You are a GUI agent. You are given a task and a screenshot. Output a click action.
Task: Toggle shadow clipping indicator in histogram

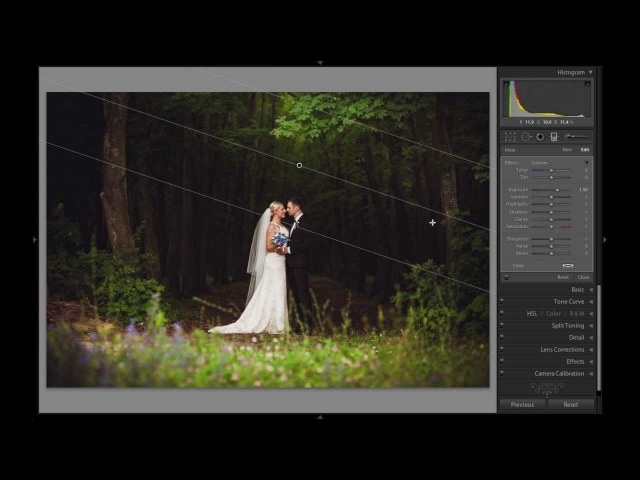pos(506,84)
